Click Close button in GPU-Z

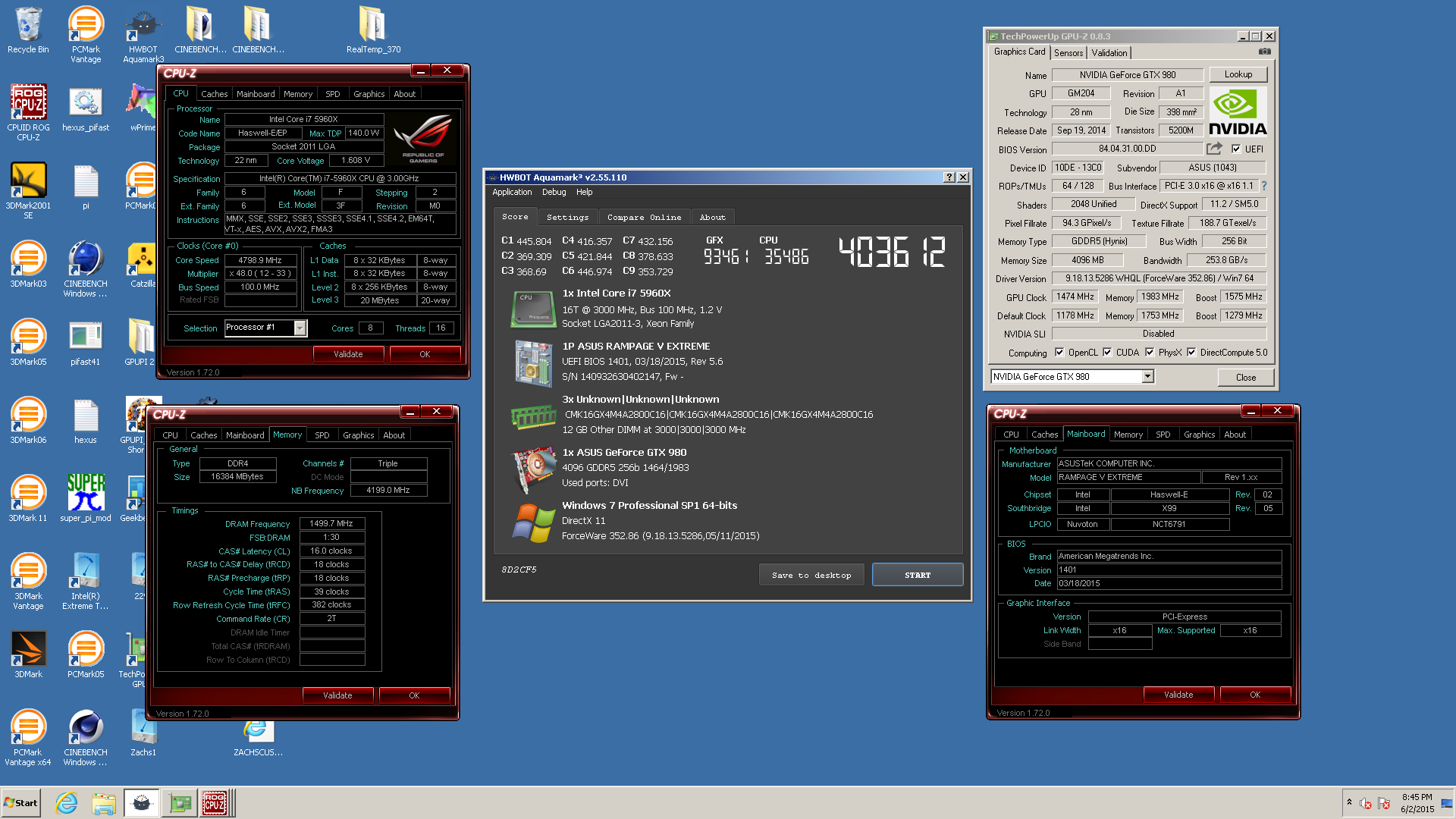coord(1245,377)
